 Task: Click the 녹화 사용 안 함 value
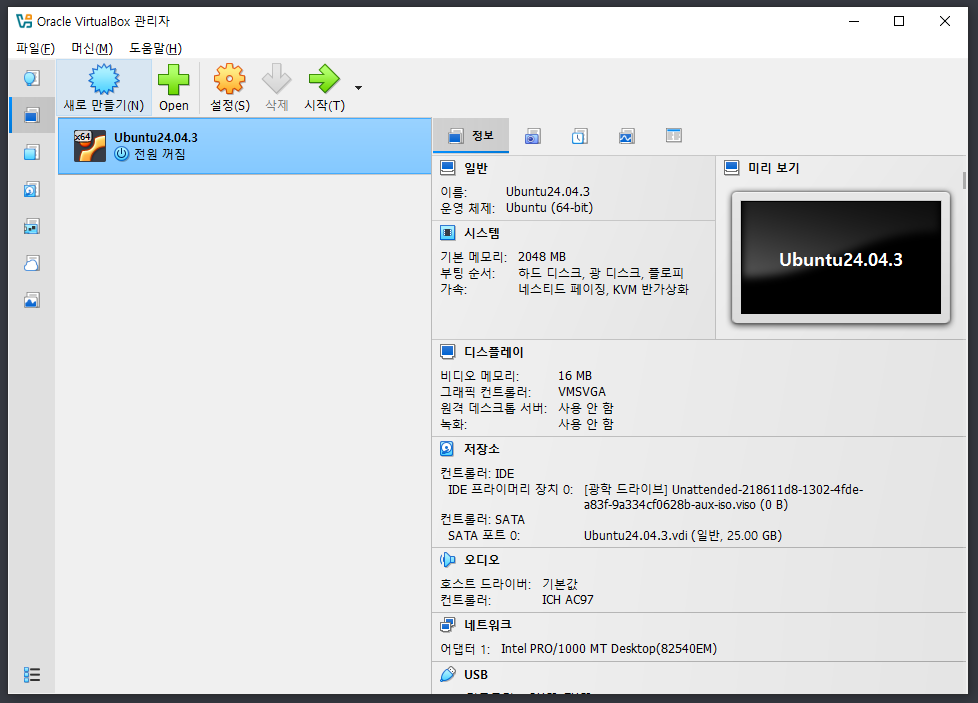(586, 424)
